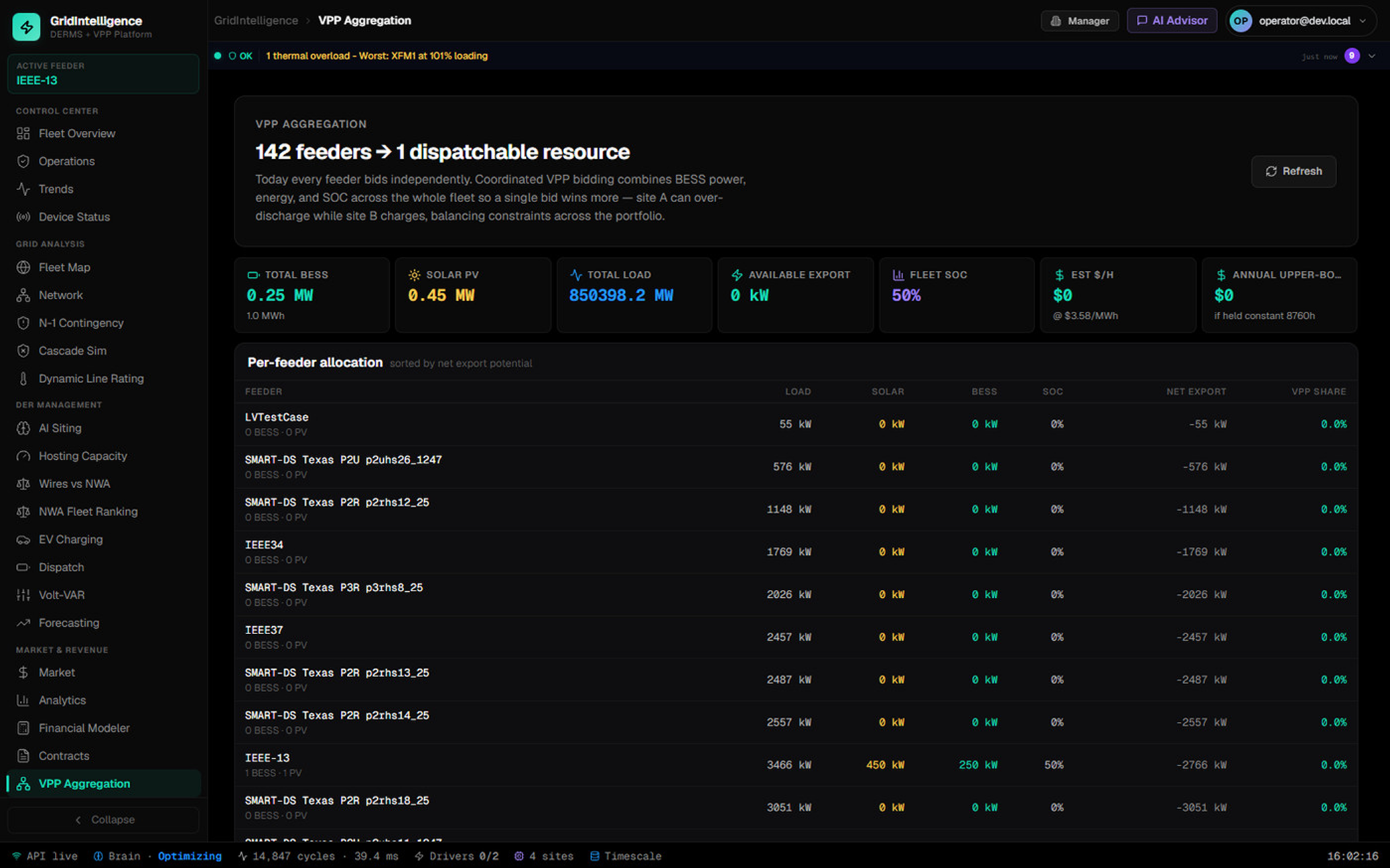Click the Brain Optimizing status entry
The image size is (1390, 868).
(x=157, y=856)
